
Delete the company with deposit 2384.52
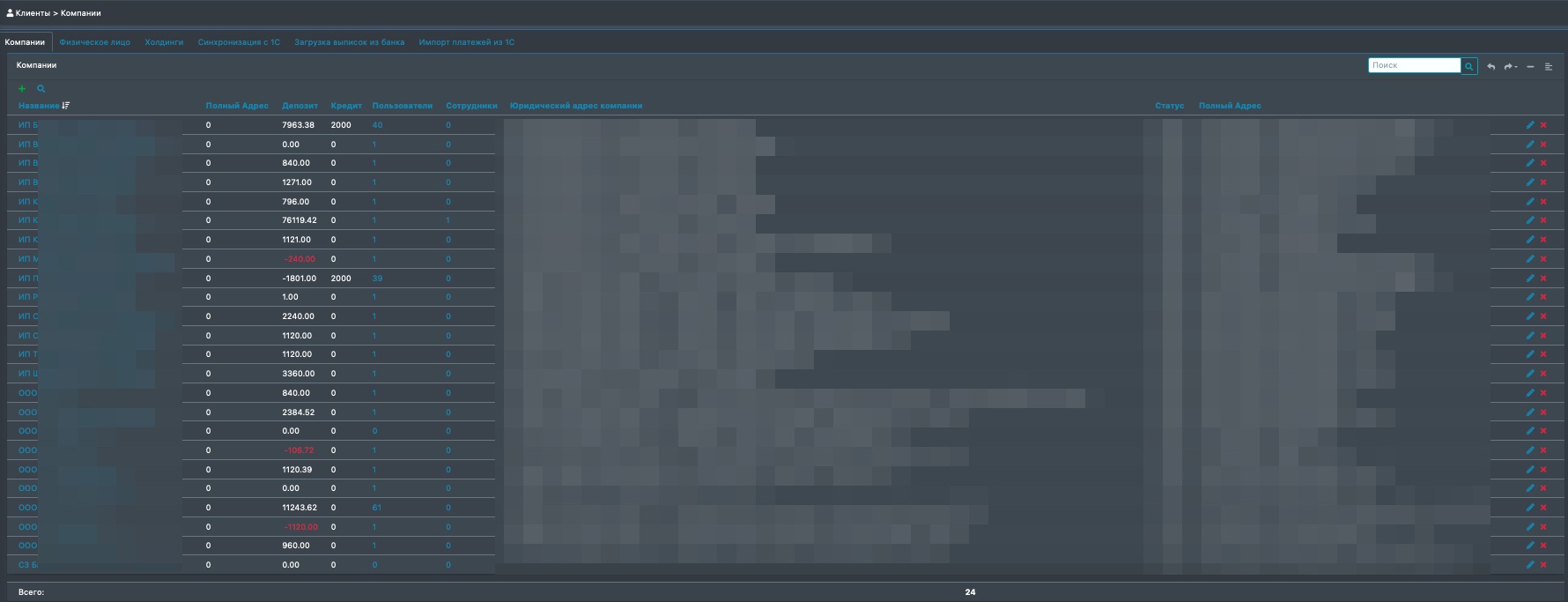pos(1543,412)
